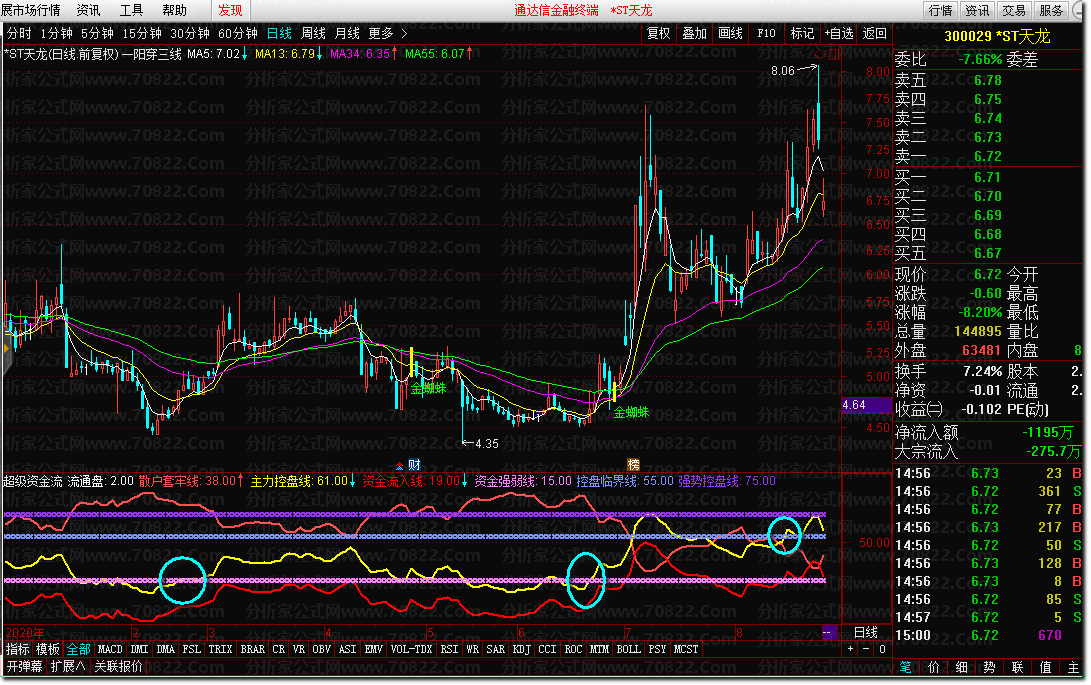This screenshot has width=1091, height=685.
Task: Open the 更多 periods dropdown
Action: pos(381,33)
